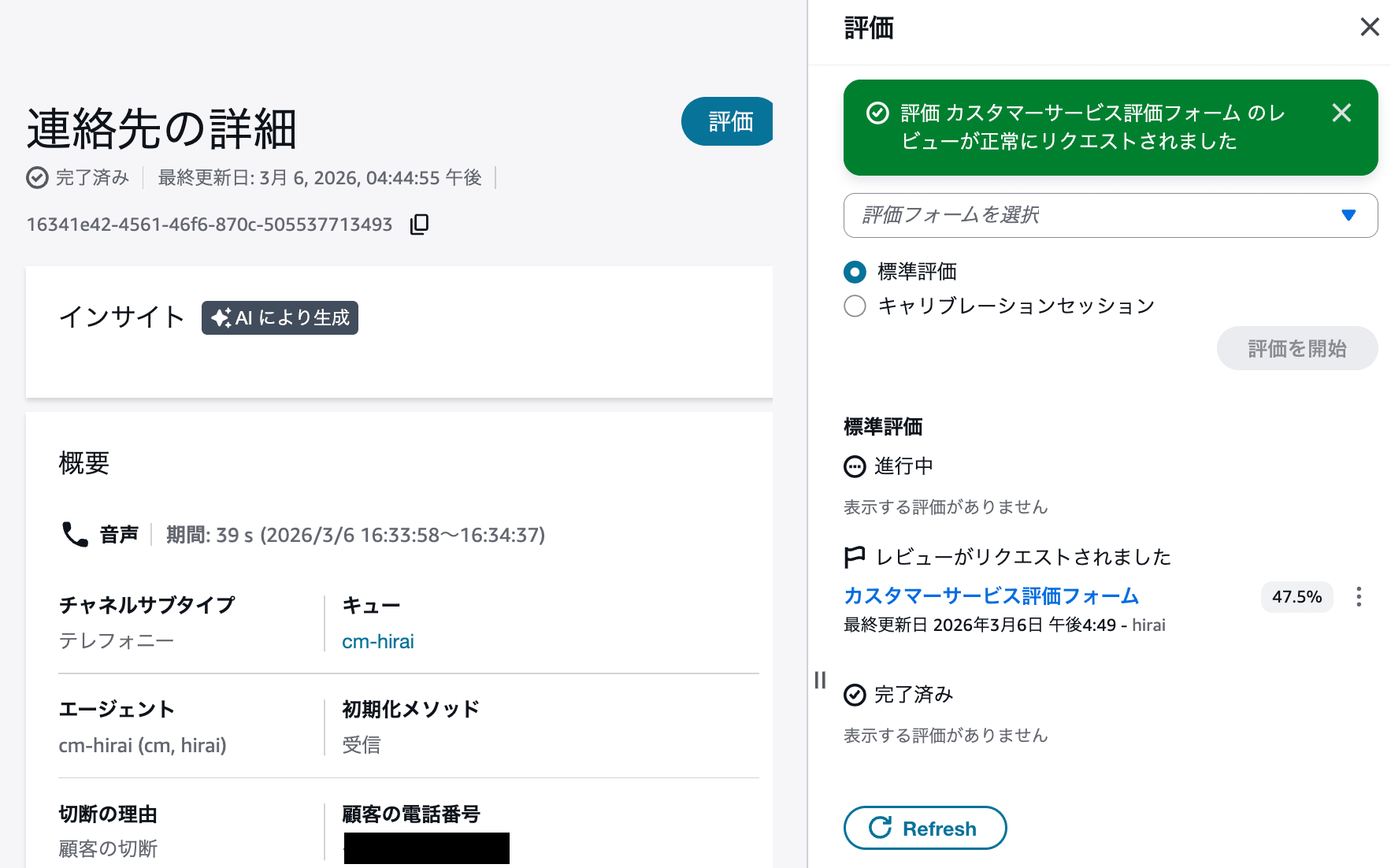Click the 47.5% score indicator
This screenshot has width=1391, height=868.
click(x=1297, y=597)
